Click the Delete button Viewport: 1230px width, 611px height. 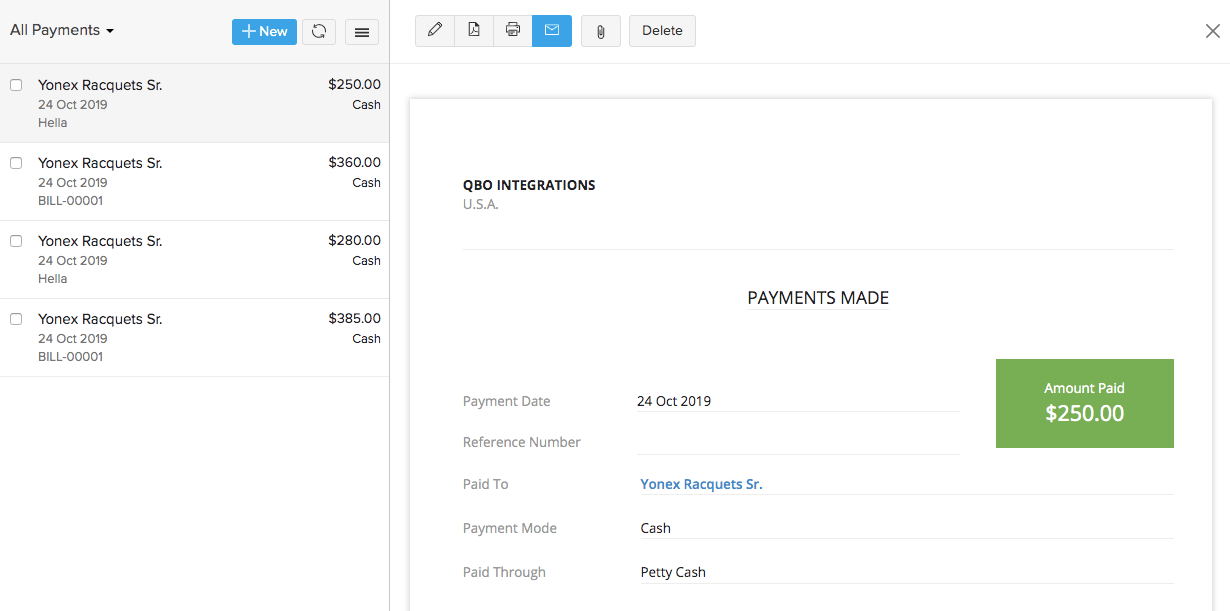(x=662, y=30)
